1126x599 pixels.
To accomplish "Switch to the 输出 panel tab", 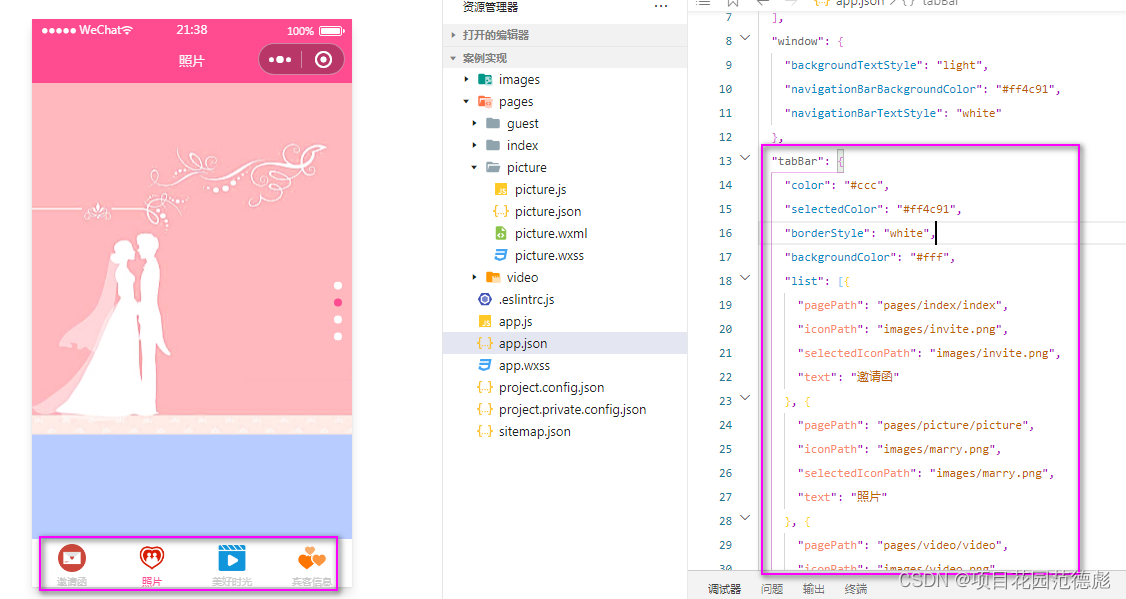I will tap(814, 589).
